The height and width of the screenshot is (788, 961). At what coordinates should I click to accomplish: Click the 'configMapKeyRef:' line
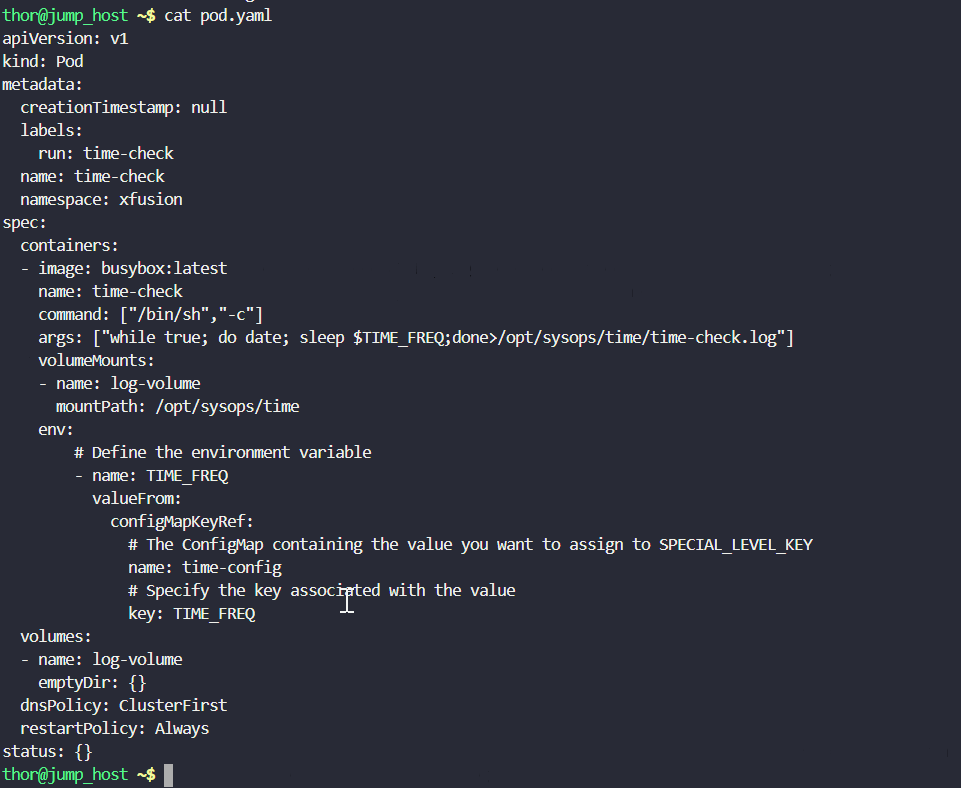point(181,521)
